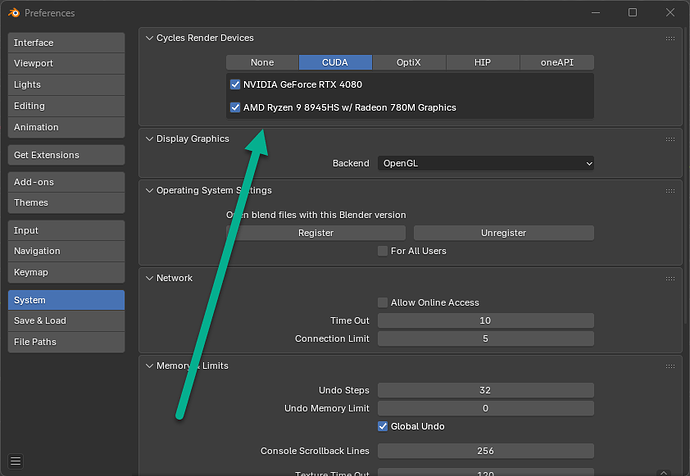The width and height of the screenshot is (690, 476).
Task: Maximize the Preferences window
Action: 632,12
